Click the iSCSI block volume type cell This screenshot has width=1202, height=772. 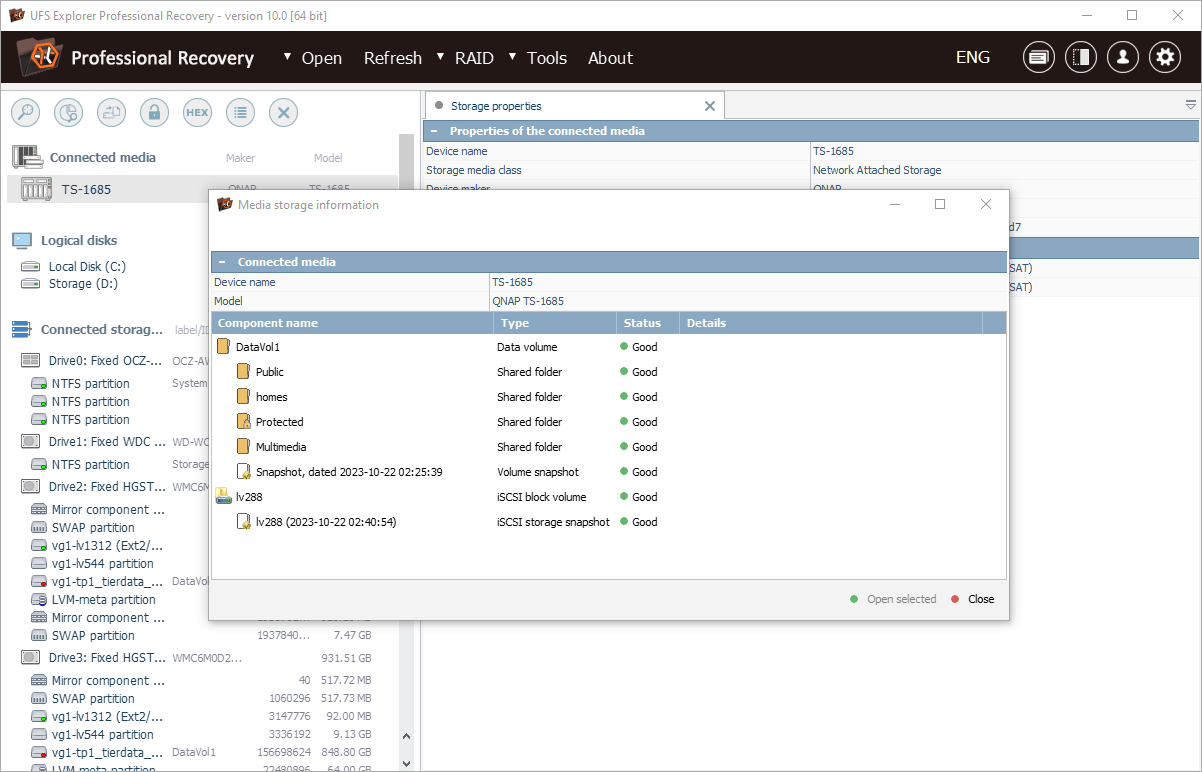pyautogui.click(x=542, y=497)
